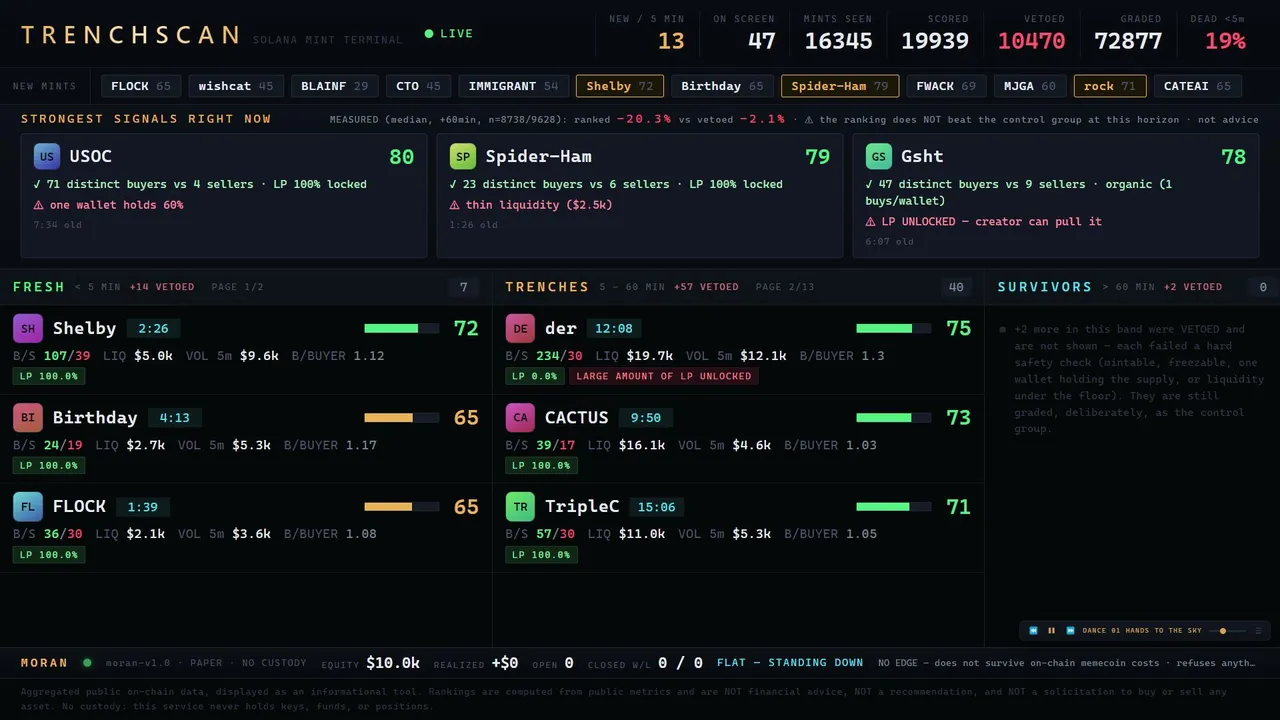
Task: Open the music player playlist menu
Action: coord(1258,631)
